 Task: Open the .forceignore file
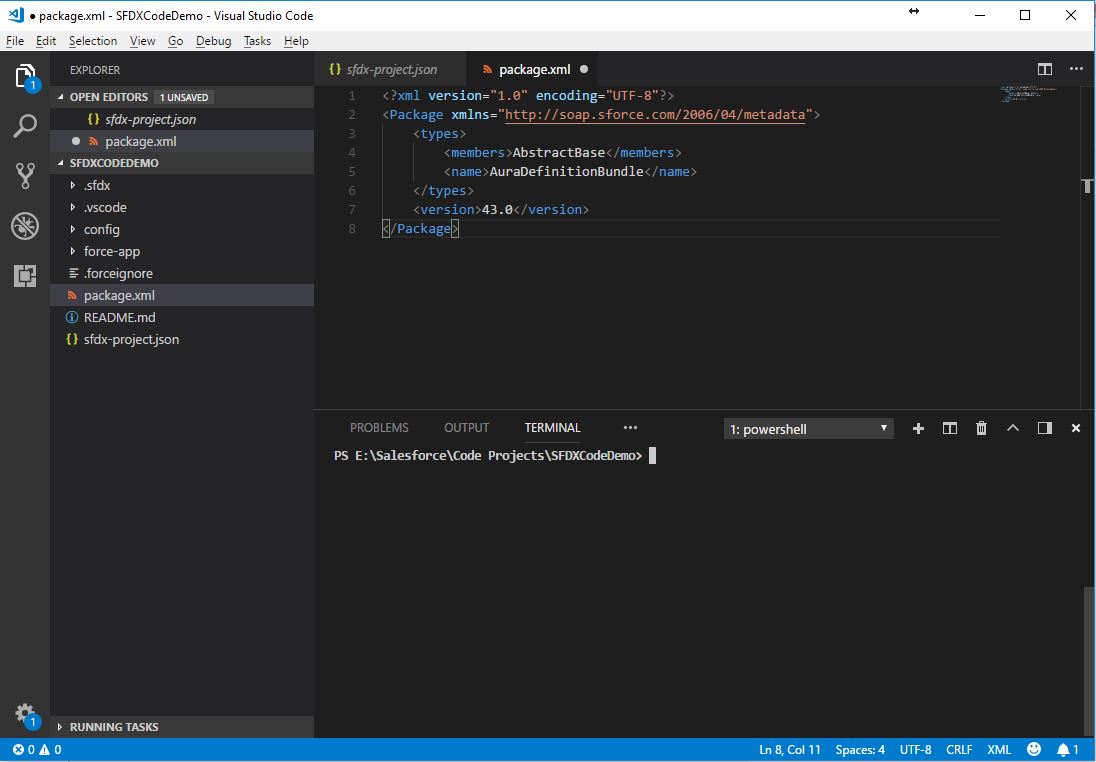(182, 273)
